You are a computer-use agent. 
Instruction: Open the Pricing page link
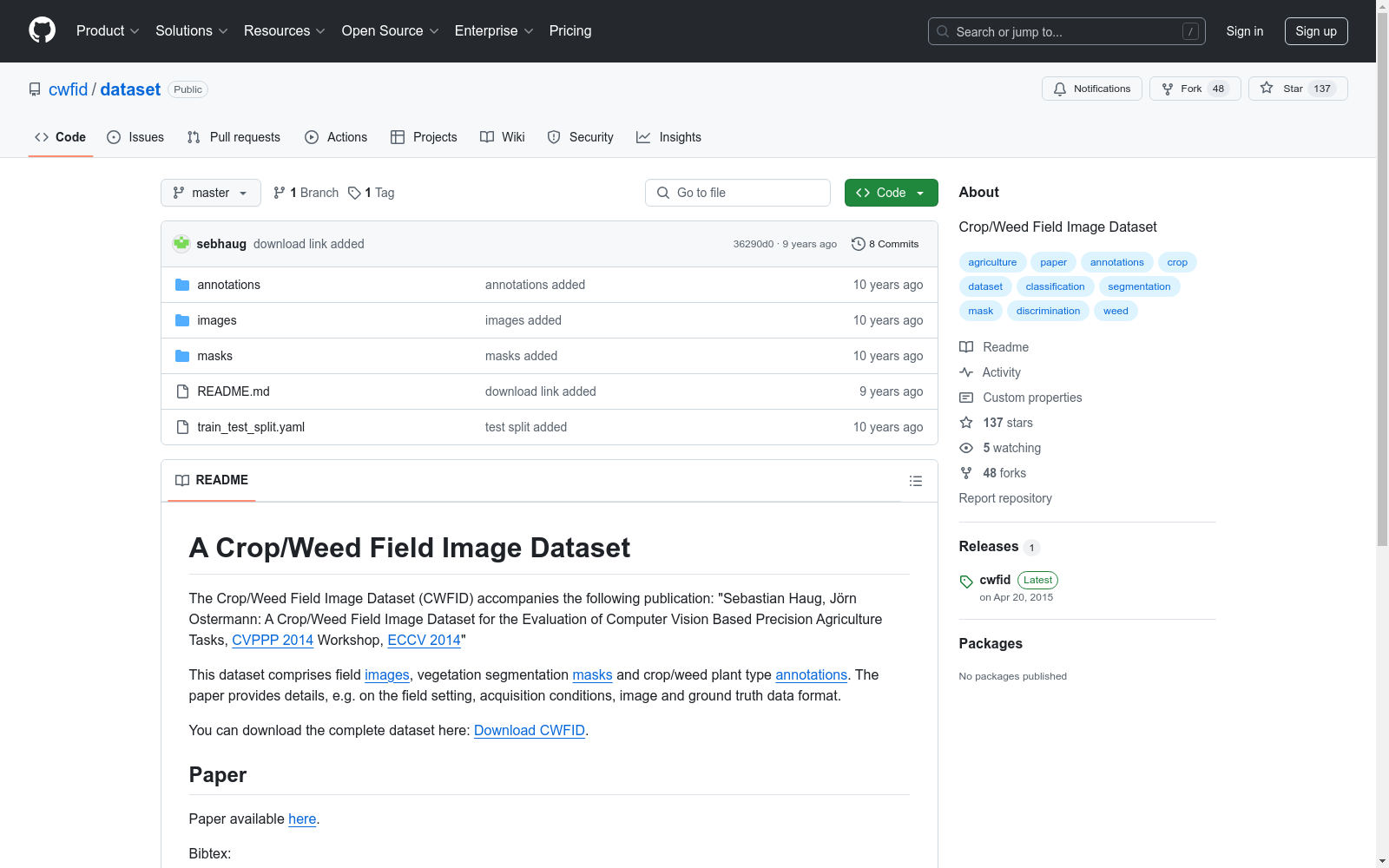point(570,30)
